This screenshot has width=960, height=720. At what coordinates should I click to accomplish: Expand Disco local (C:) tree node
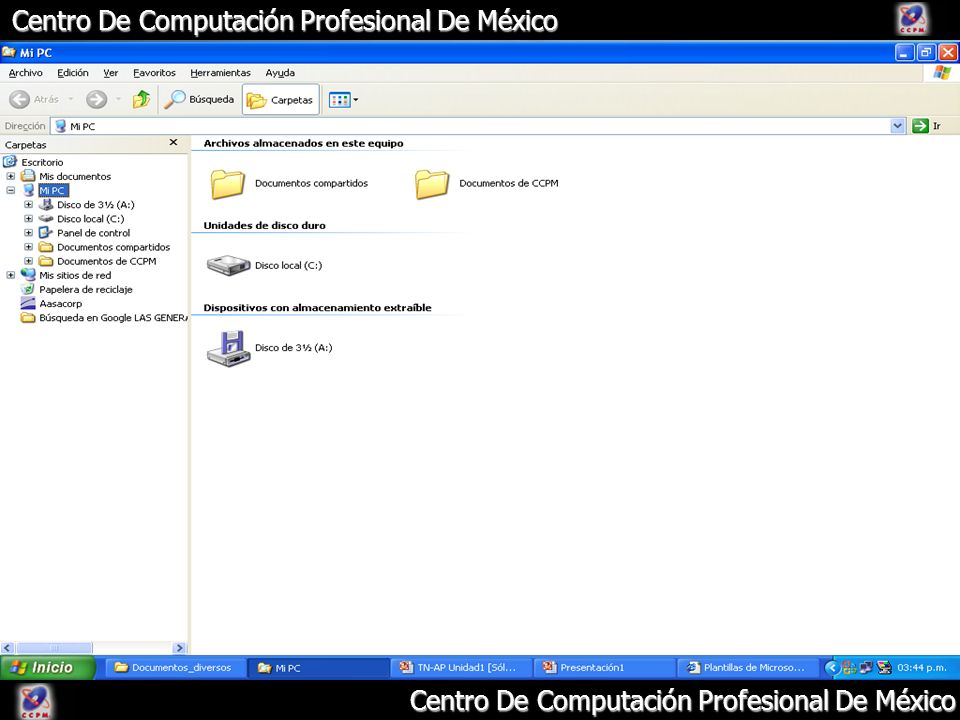pyautogui.click(x=28, y=219)
